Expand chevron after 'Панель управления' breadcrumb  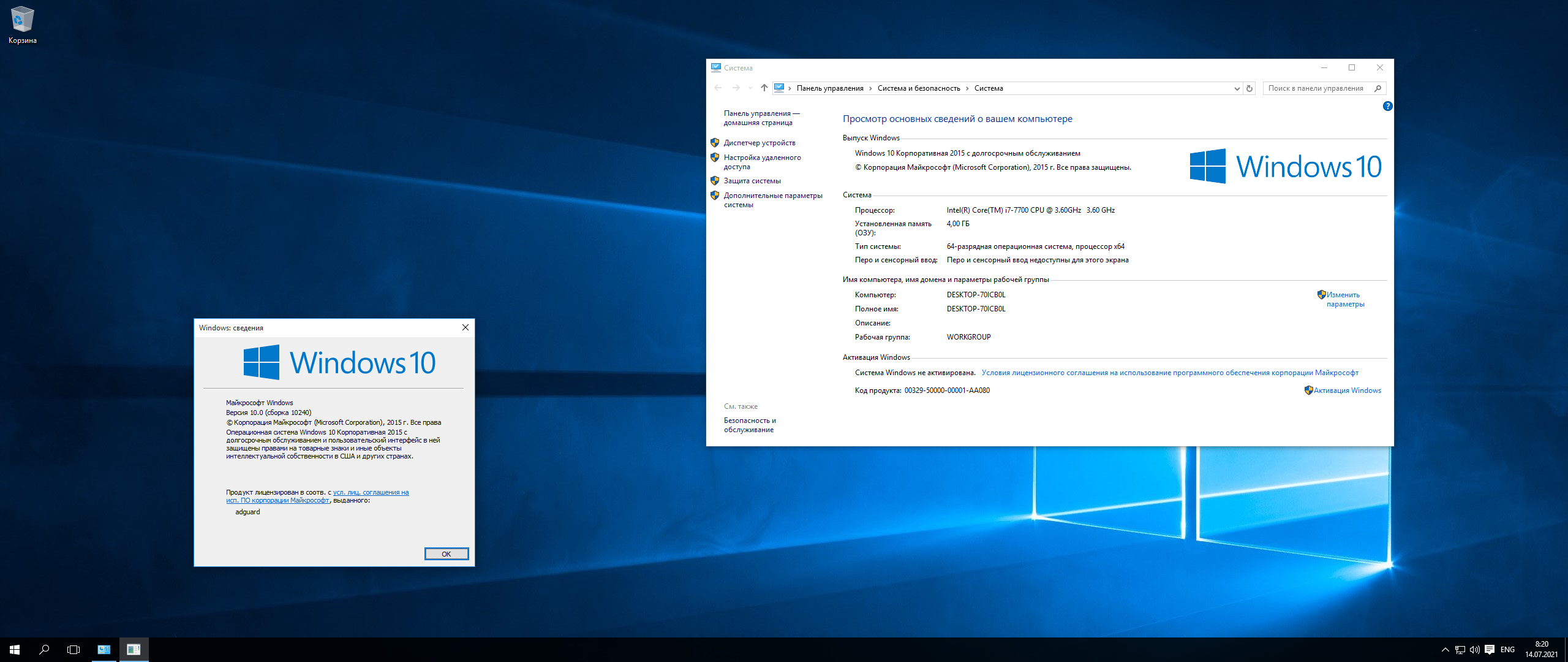[870, 88]
